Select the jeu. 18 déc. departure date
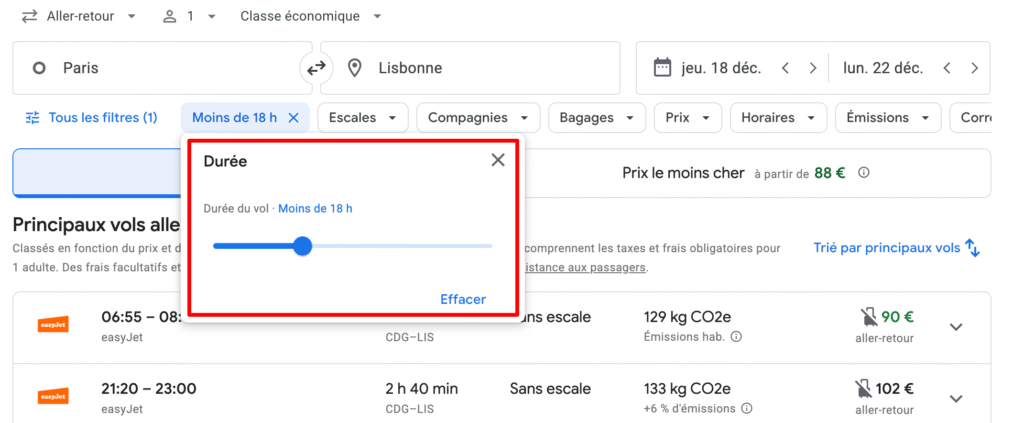1024x423 pixels. 721,68
